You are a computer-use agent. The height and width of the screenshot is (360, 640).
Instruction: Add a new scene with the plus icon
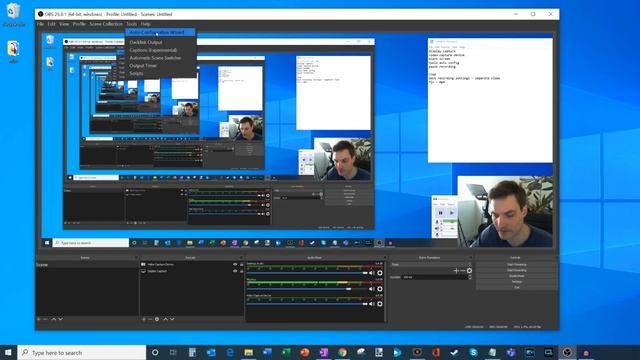pyautogui.click(x=39, y=319)
